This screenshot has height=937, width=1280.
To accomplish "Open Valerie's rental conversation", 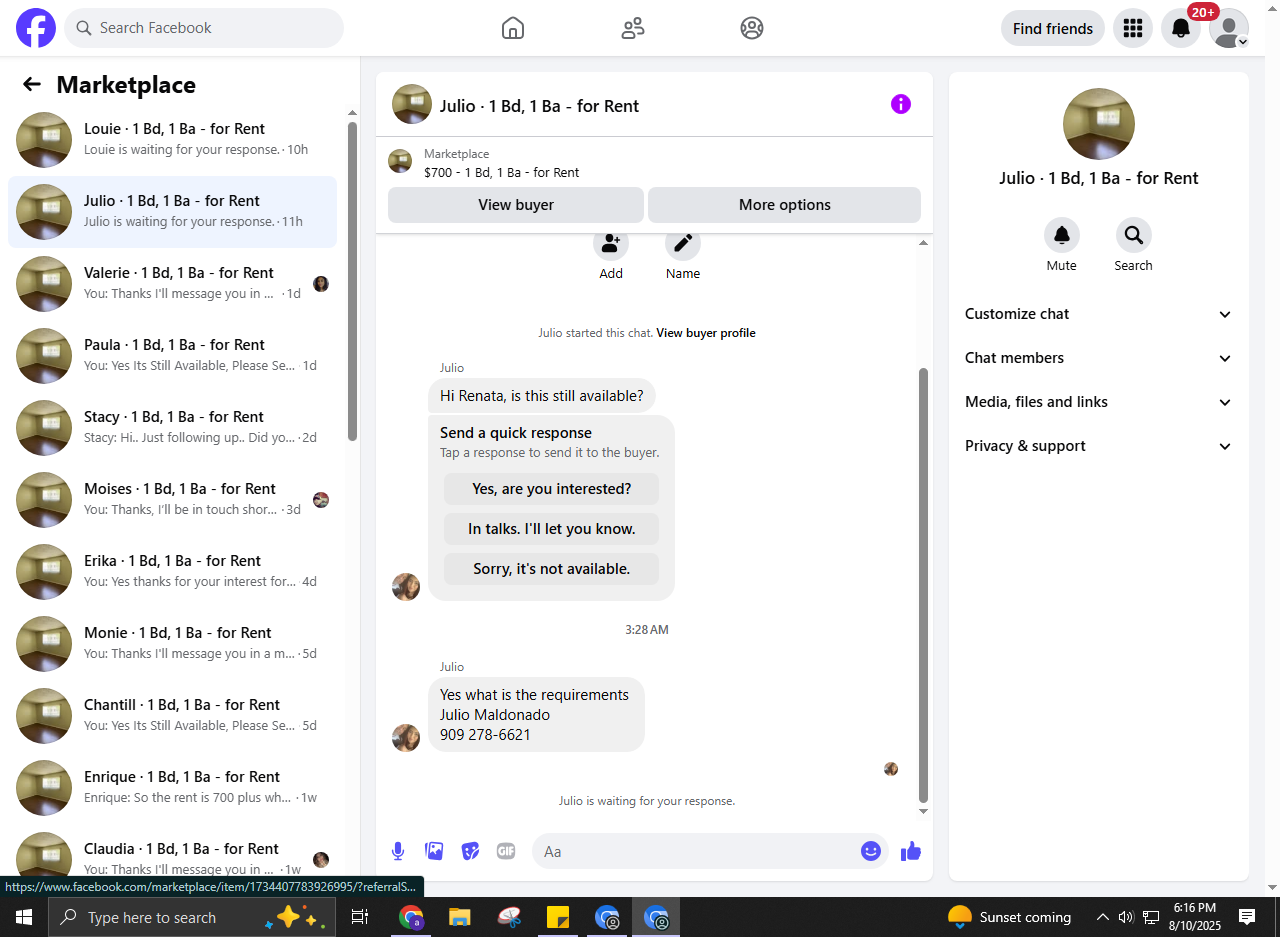I will coord(172,284).
